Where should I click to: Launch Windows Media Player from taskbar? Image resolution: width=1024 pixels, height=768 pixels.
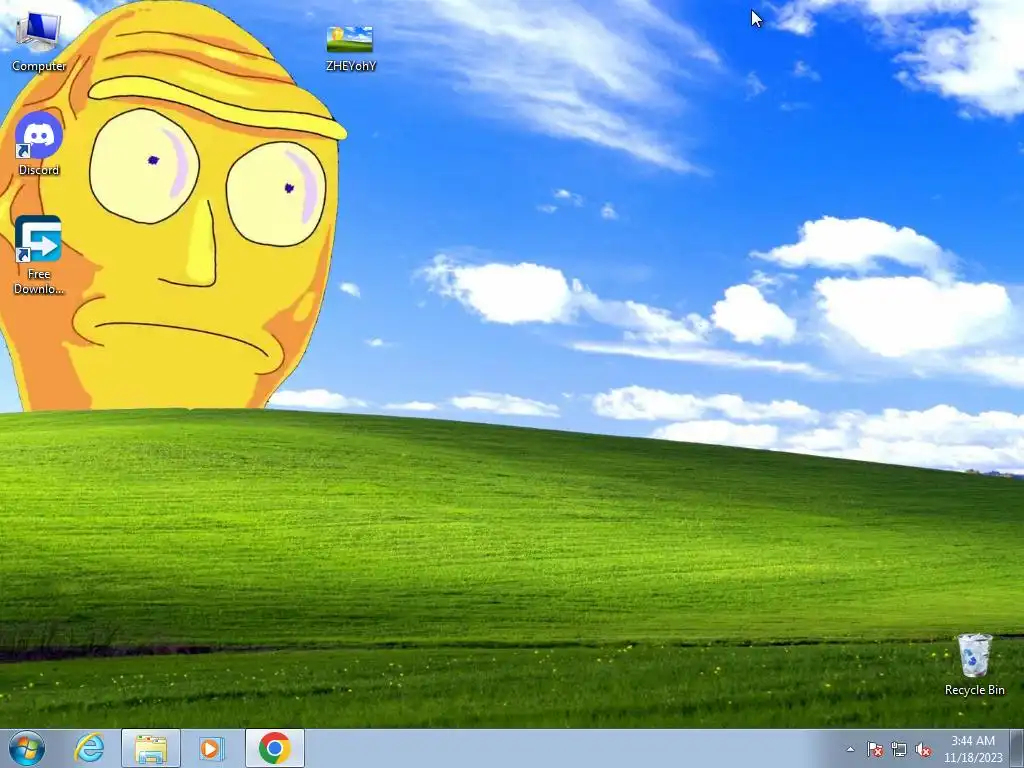[x=212, y=748]
